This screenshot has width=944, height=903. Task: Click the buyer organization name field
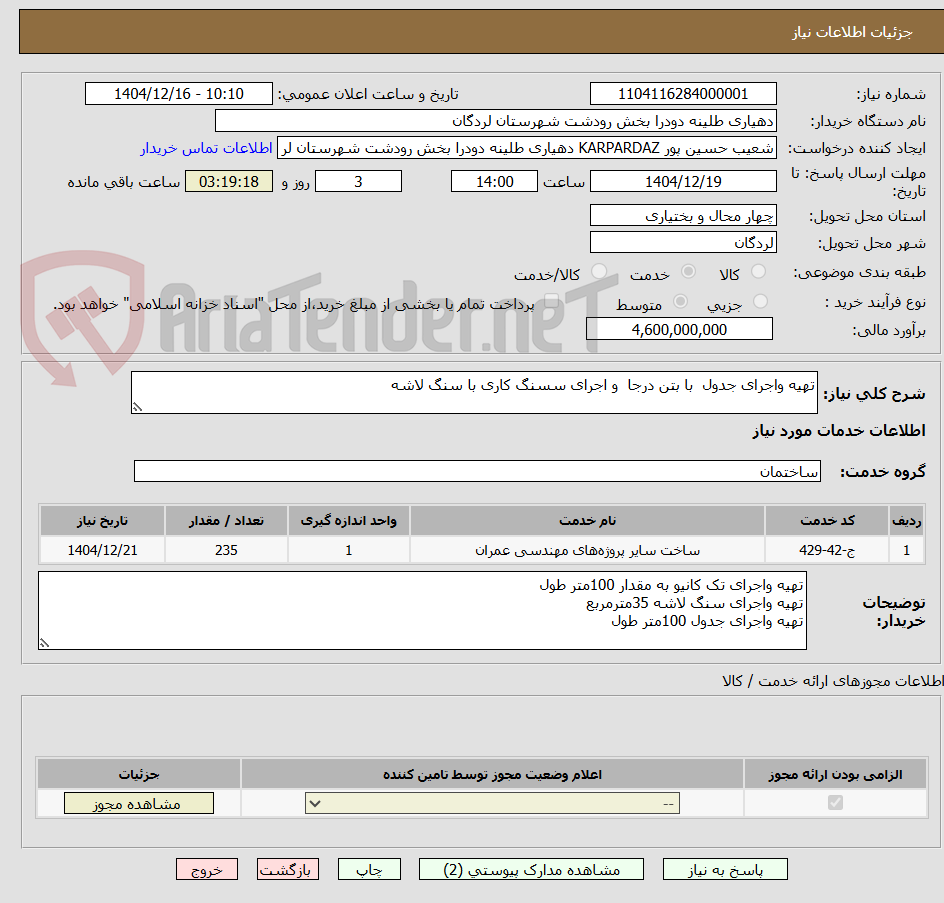[495, 121]
